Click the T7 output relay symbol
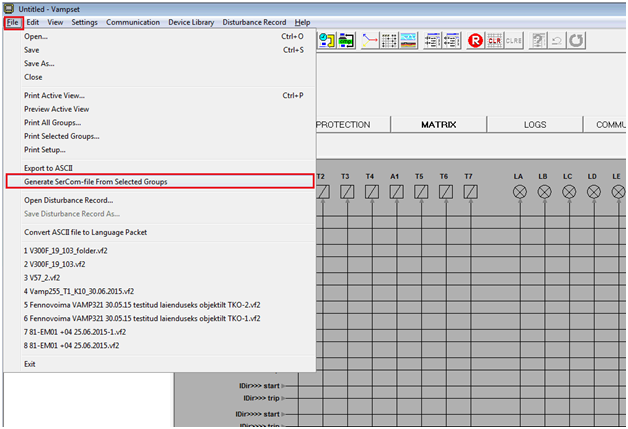The height and width of the screenshot is (429, 628). point(470,192)
